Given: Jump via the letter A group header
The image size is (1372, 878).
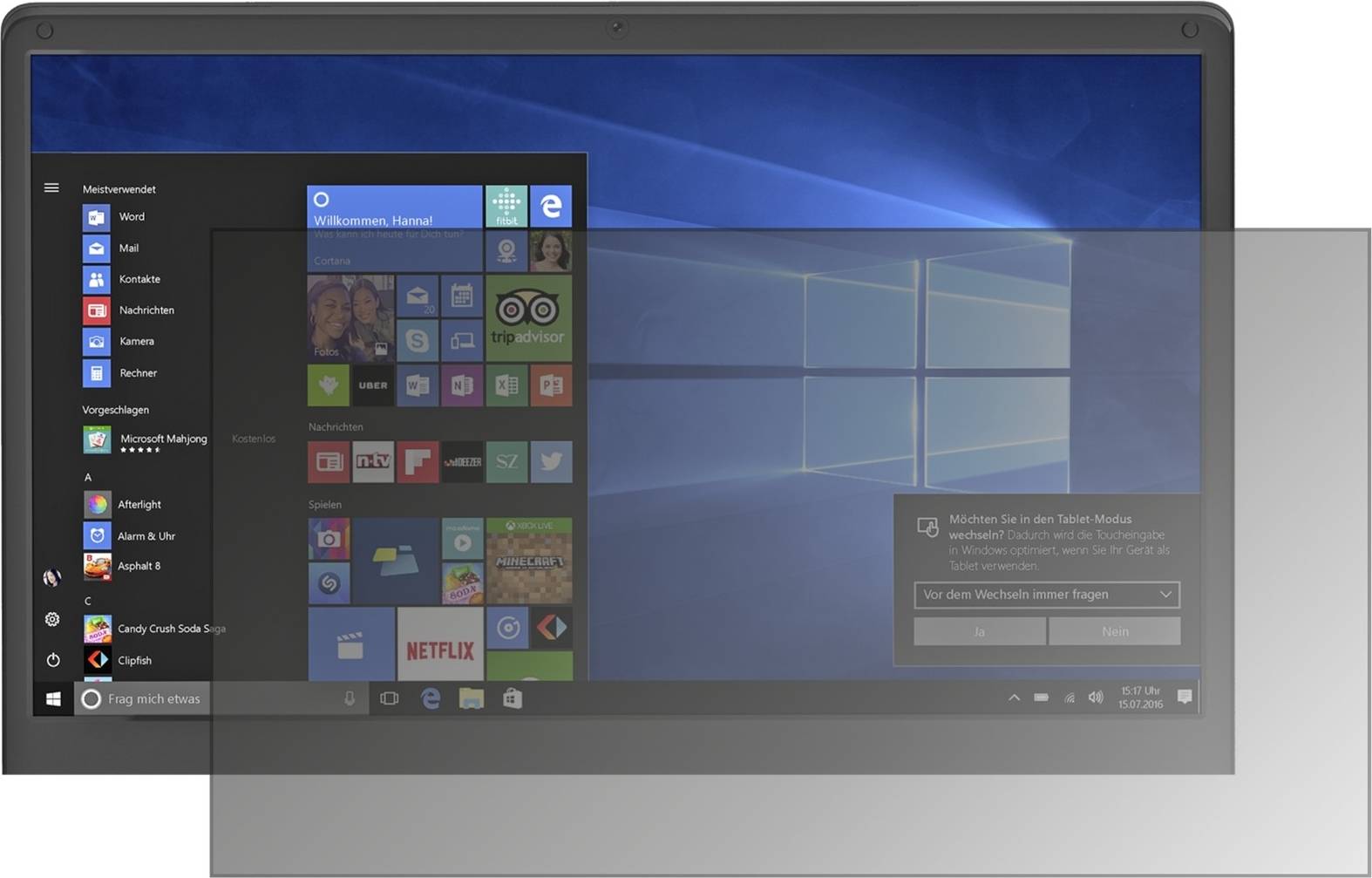Looking at the screenshot, I should point(88,477).
